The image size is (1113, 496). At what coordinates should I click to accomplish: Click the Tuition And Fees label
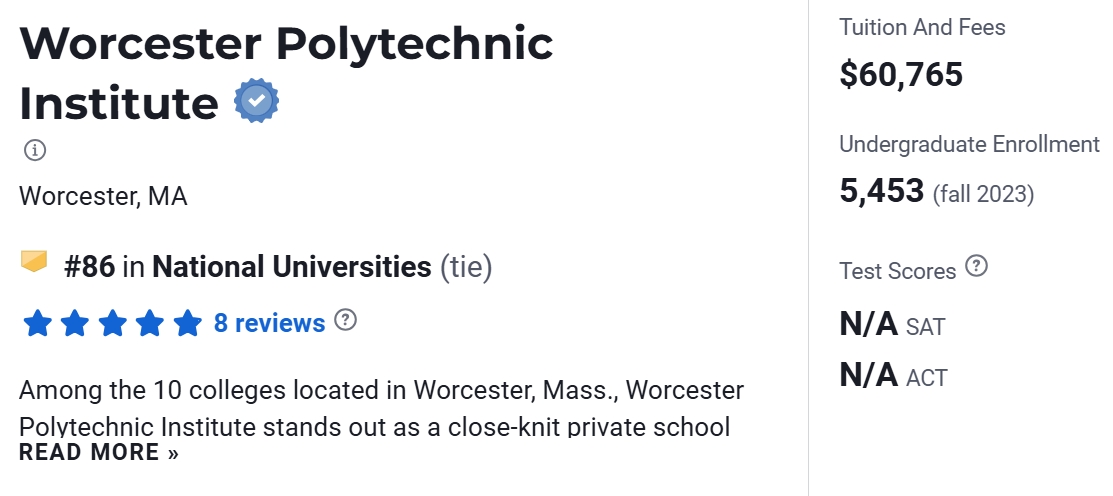(922, 28)
